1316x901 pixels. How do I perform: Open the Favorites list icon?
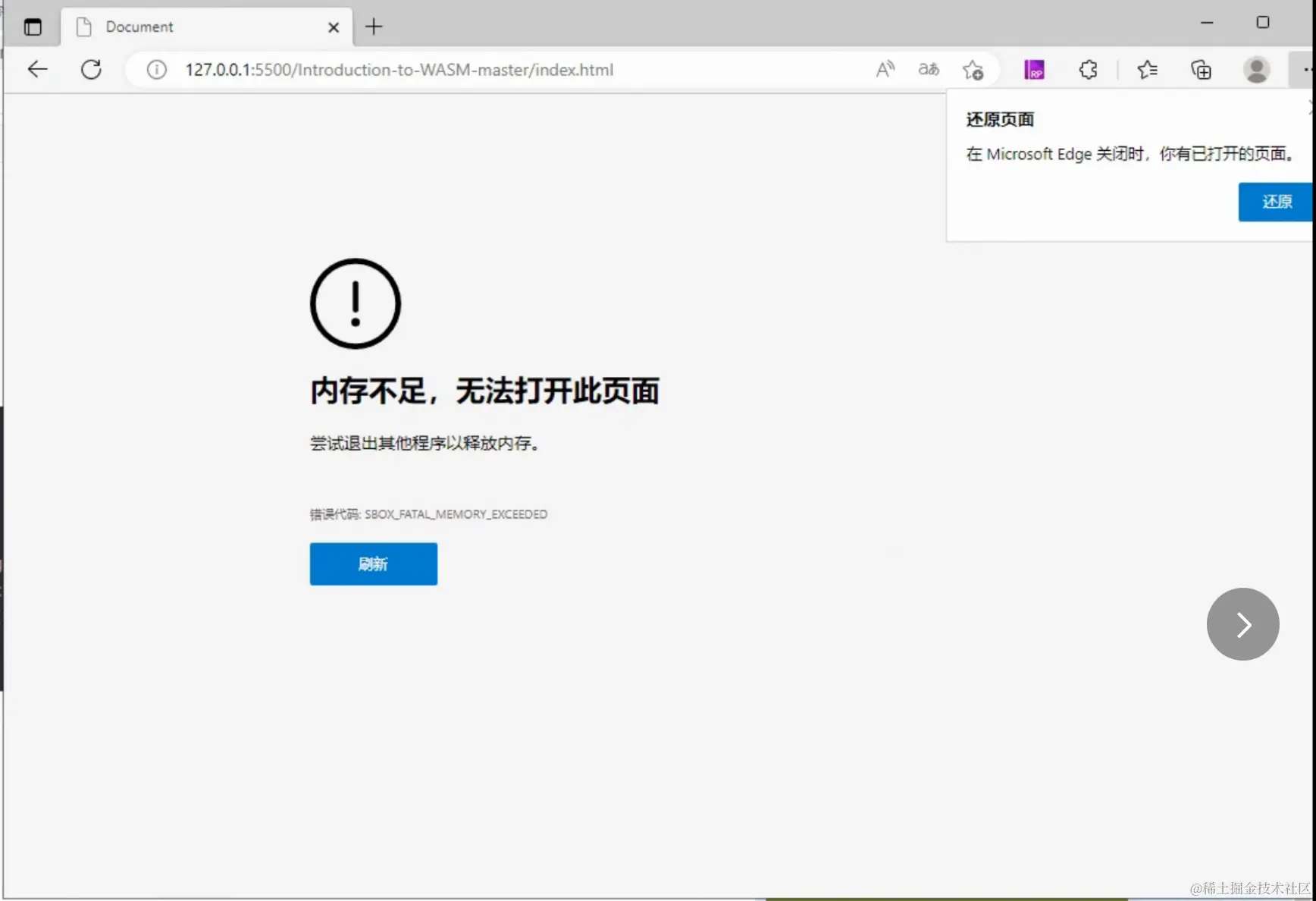pos(1147,70)
